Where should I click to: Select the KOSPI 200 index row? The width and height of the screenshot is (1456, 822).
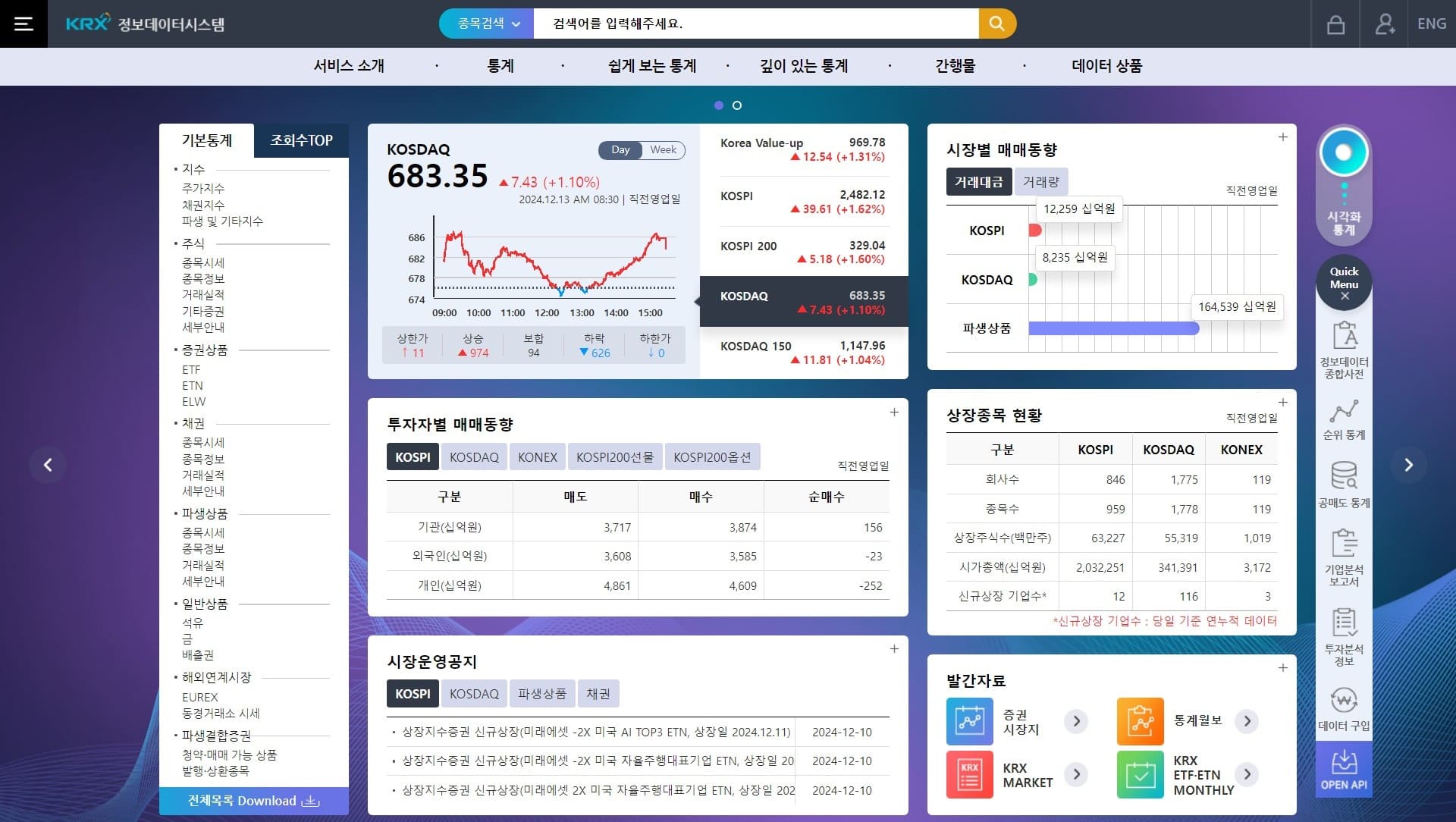point(804,252)
